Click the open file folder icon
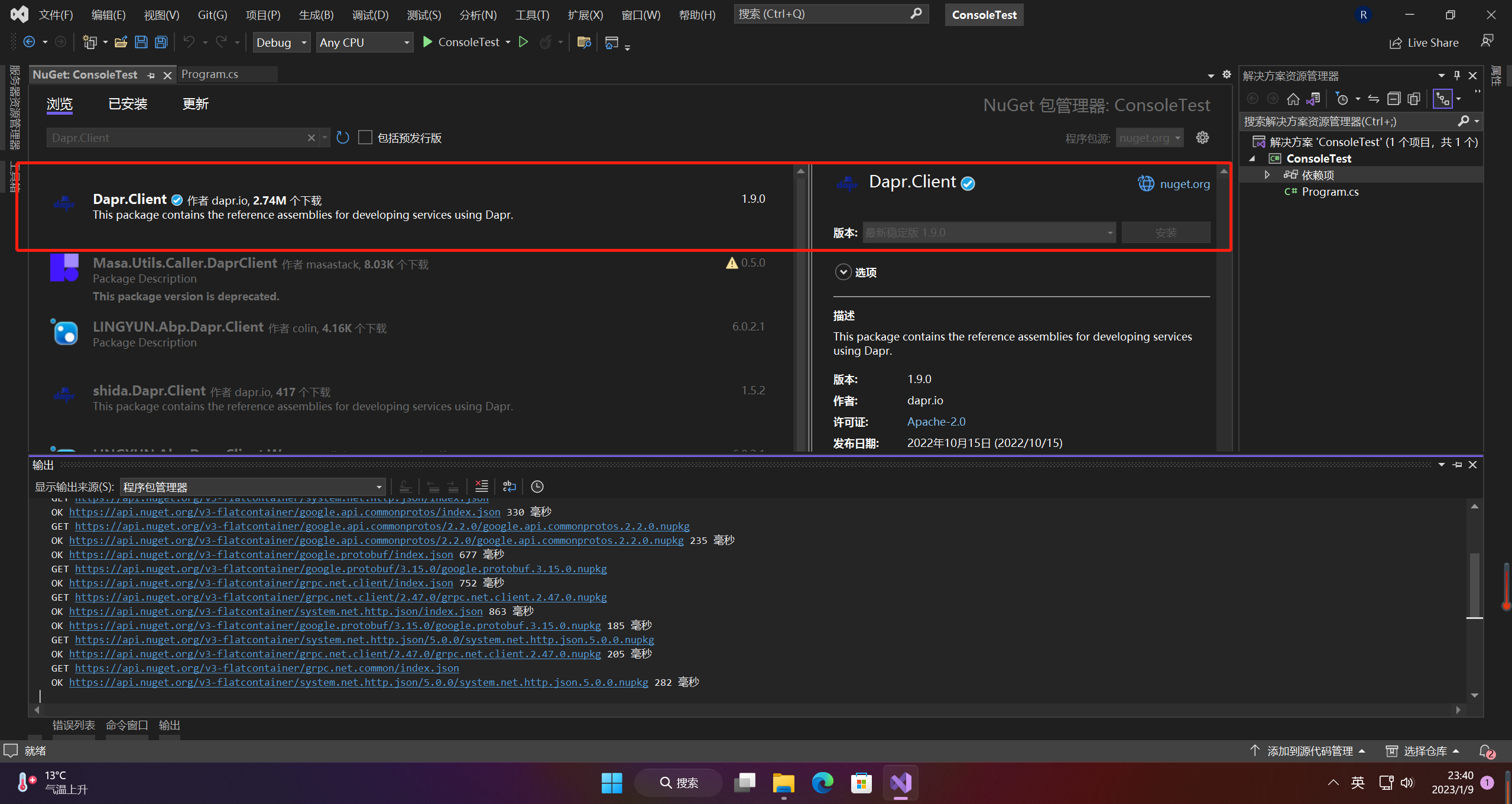Viewport: 1512px width, 804px height. click(x=121, y=42)
